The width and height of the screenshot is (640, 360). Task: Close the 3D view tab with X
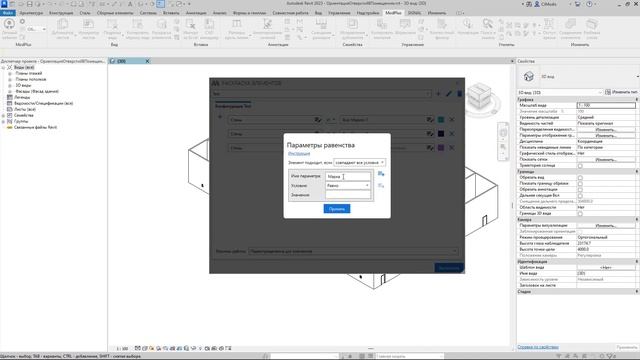coord(147,61)
